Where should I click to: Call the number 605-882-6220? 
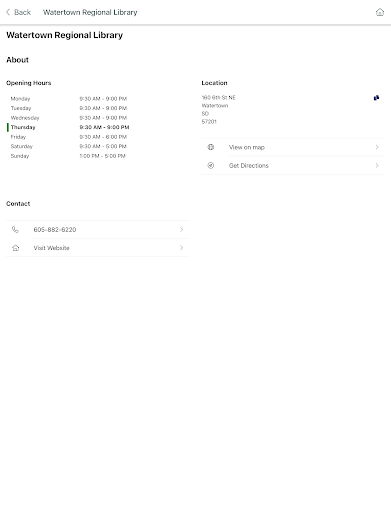tap(98, 229)
